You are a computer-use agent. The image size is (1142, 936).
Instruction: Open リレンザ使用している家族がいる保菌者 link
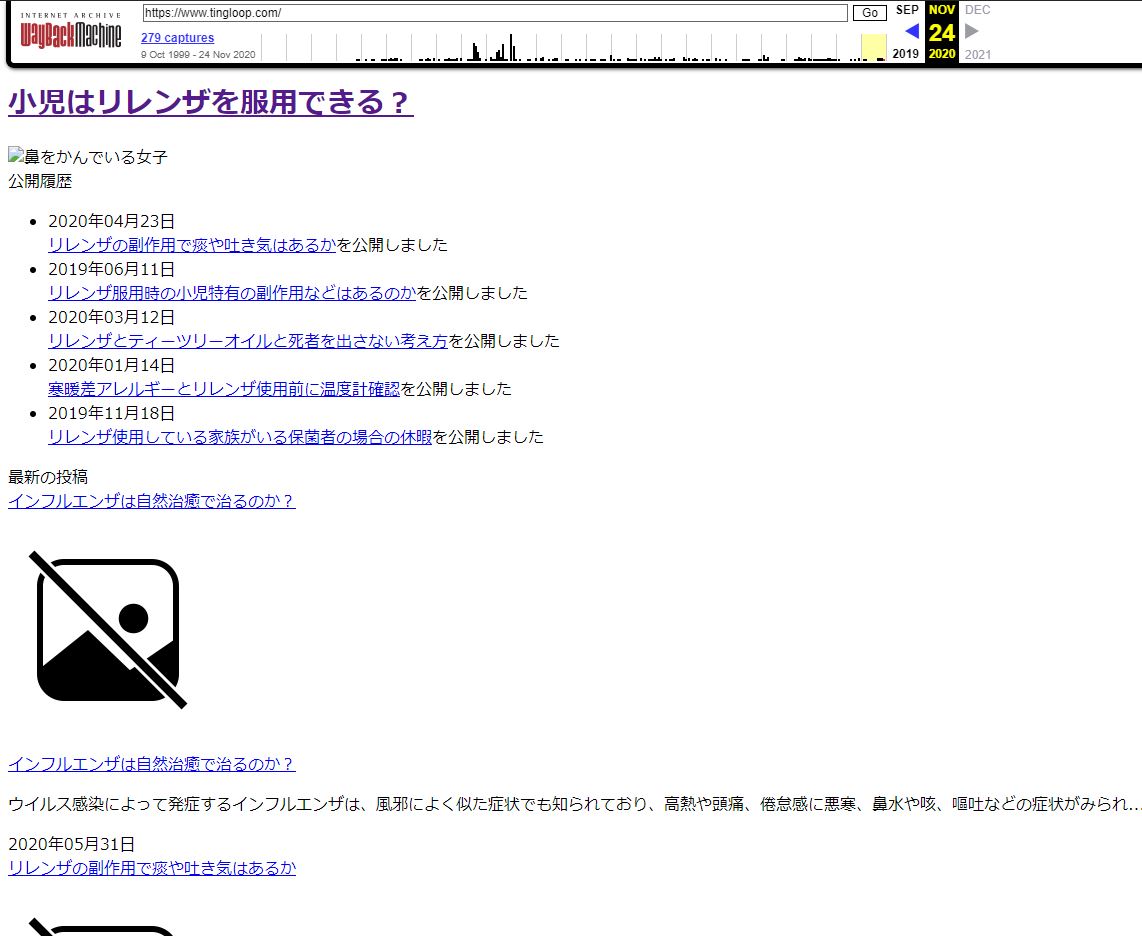(240, 437)
